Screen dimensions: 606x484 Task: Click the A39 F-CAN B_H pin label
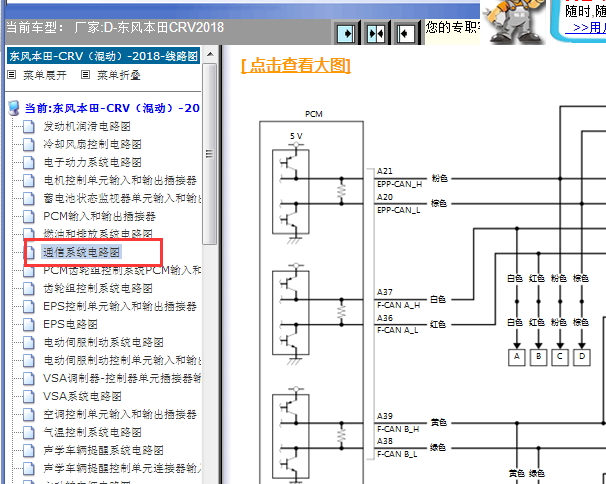click(x=398, y=423)
